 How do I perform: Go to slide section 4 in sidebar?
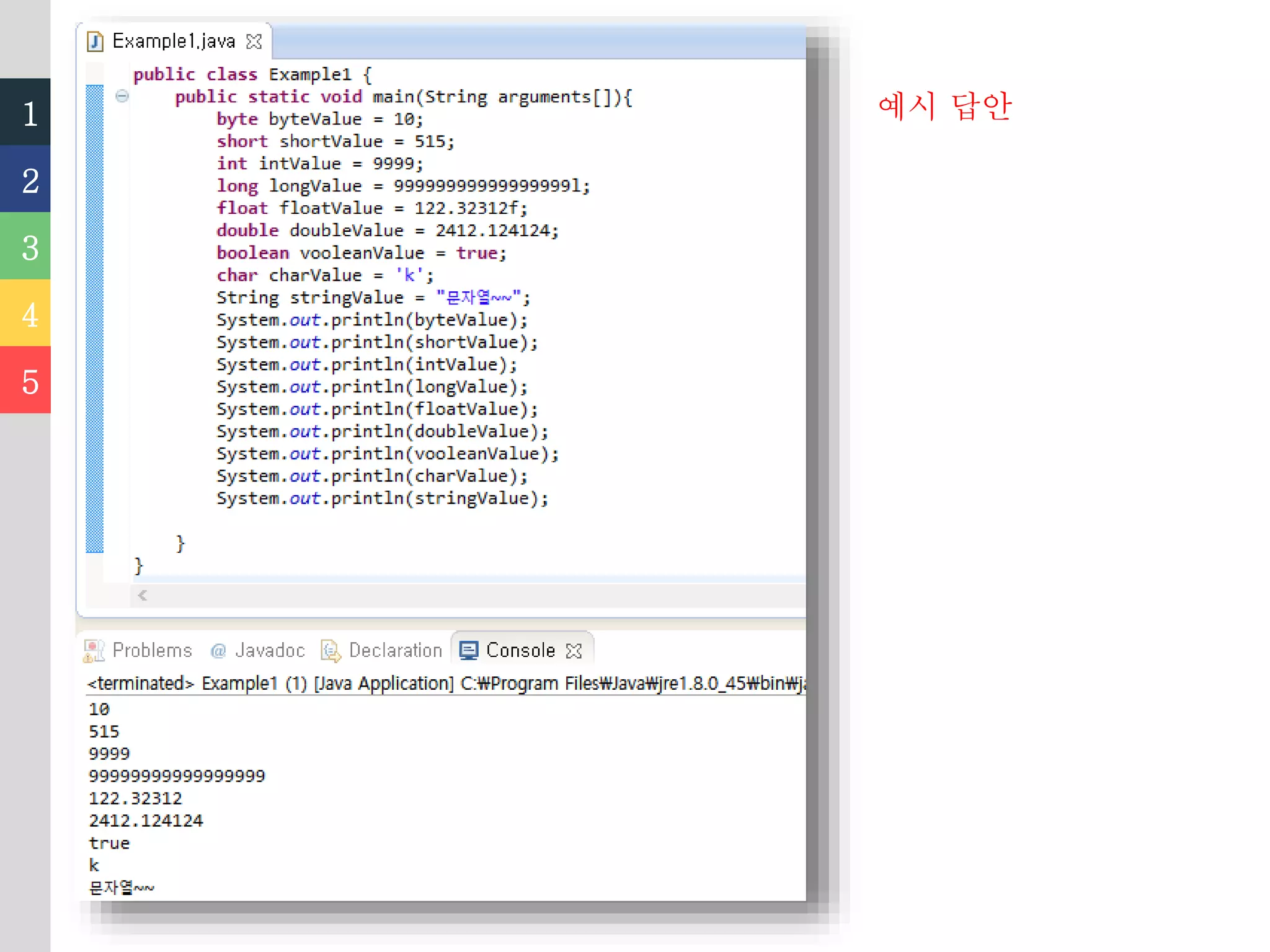(x=25, y=313)
